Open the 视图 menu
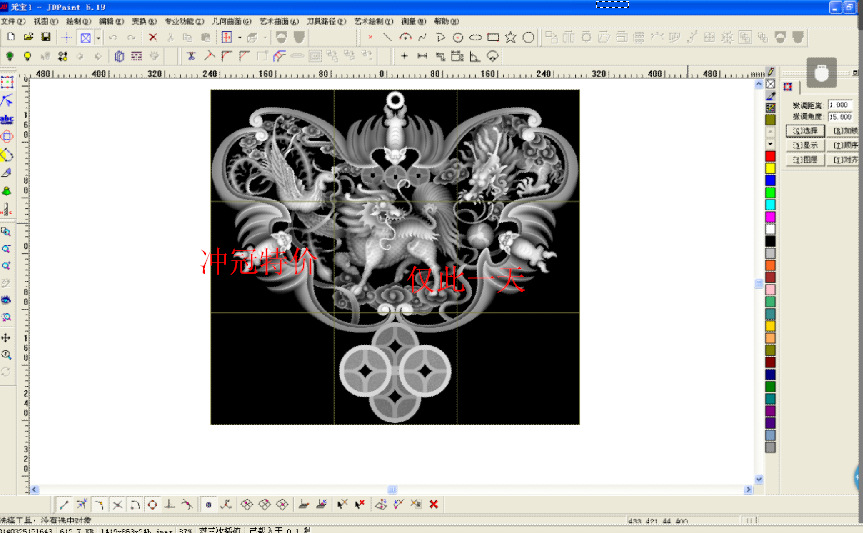The width and height of the screenshot is (863, 533). coord(46,21)
